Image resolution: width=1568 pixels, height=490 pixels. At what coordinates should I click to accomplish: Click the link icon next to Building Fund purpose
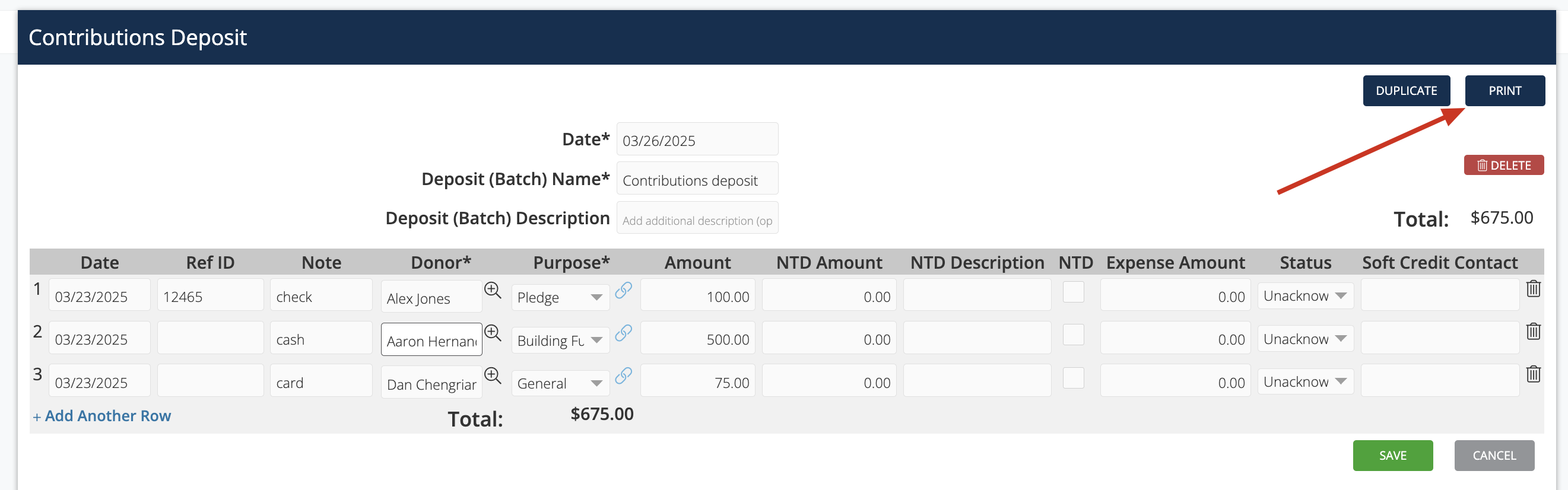click(x=623, y=333)
